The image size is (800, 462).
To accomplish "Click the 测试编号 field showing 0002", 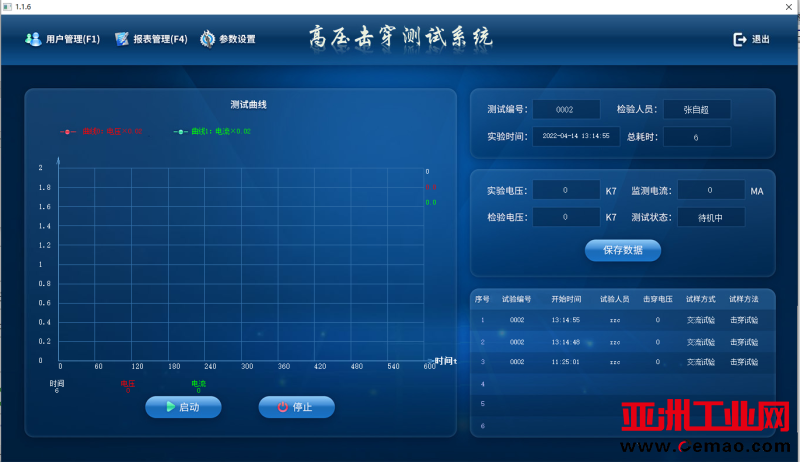I will click(566, 110).
